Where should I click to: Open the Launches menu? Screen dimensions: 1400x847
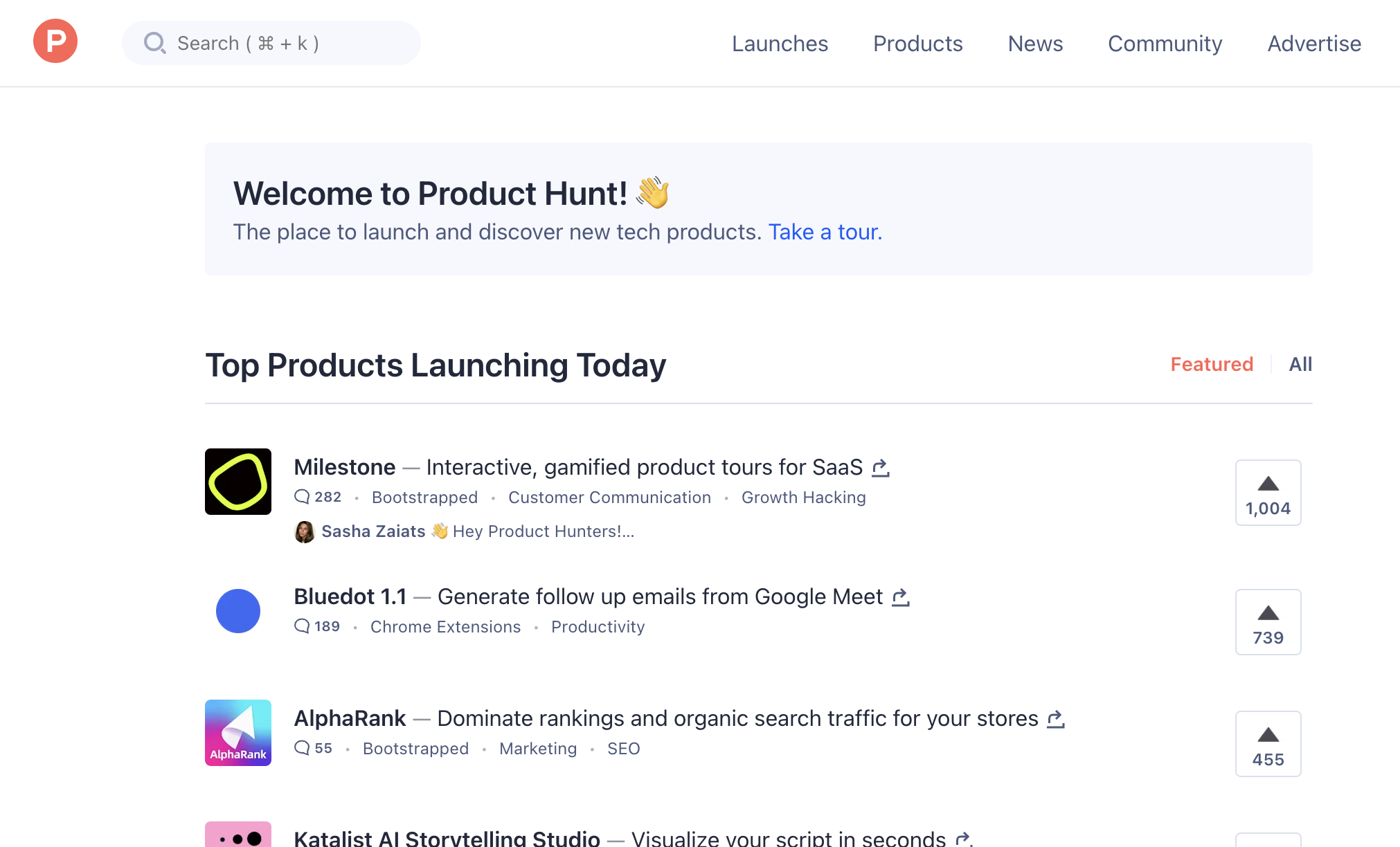[780, 44]
